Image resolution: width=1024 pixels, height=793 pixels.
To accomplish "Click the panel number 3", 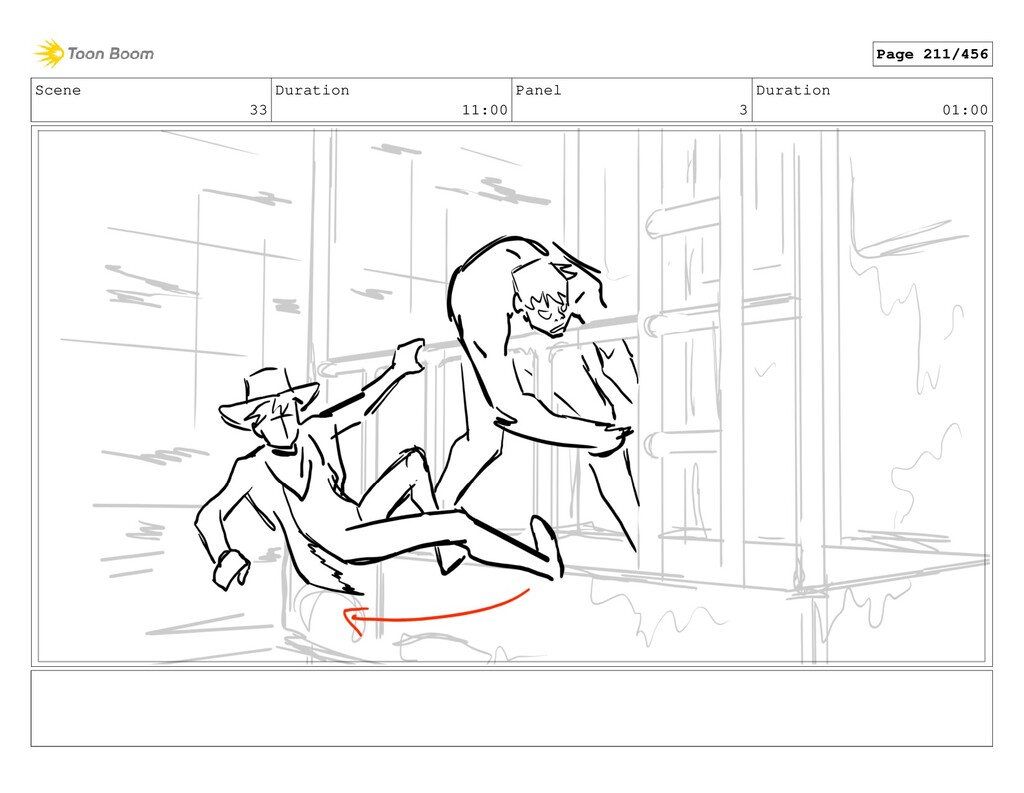I will click(x=743, y=110).
